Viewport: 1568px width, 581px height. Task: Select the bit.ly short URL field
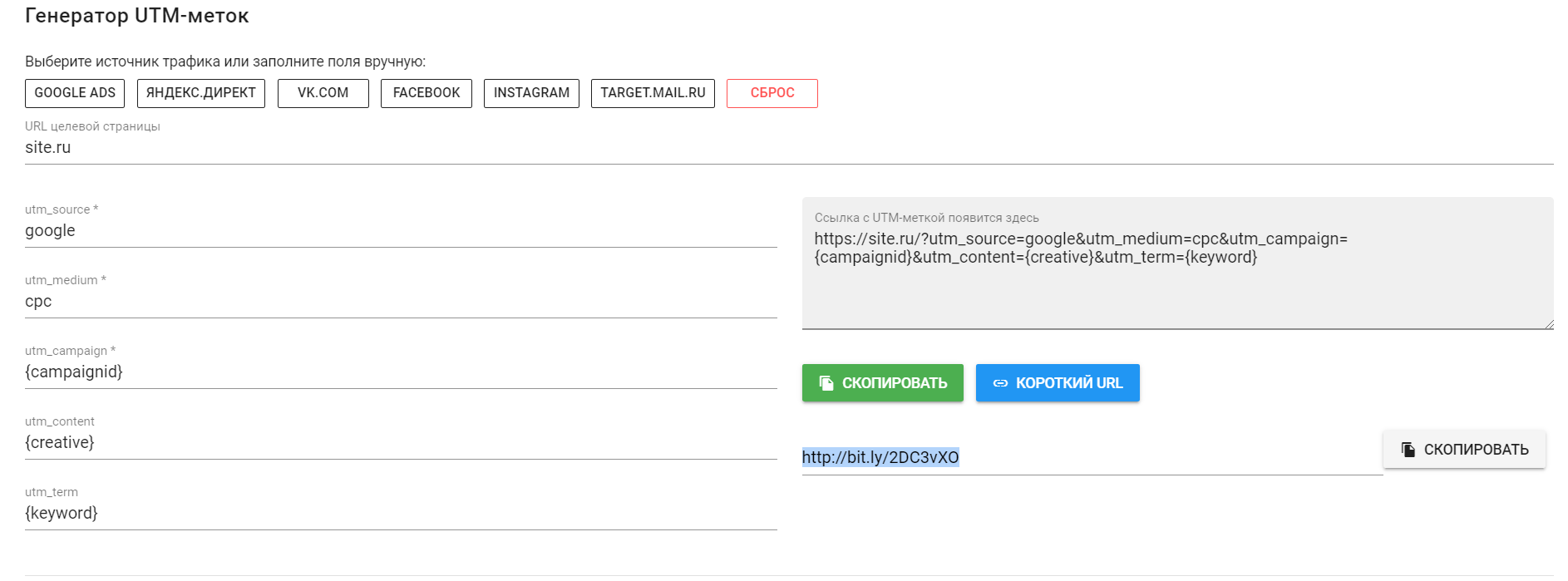point(1092,457)
